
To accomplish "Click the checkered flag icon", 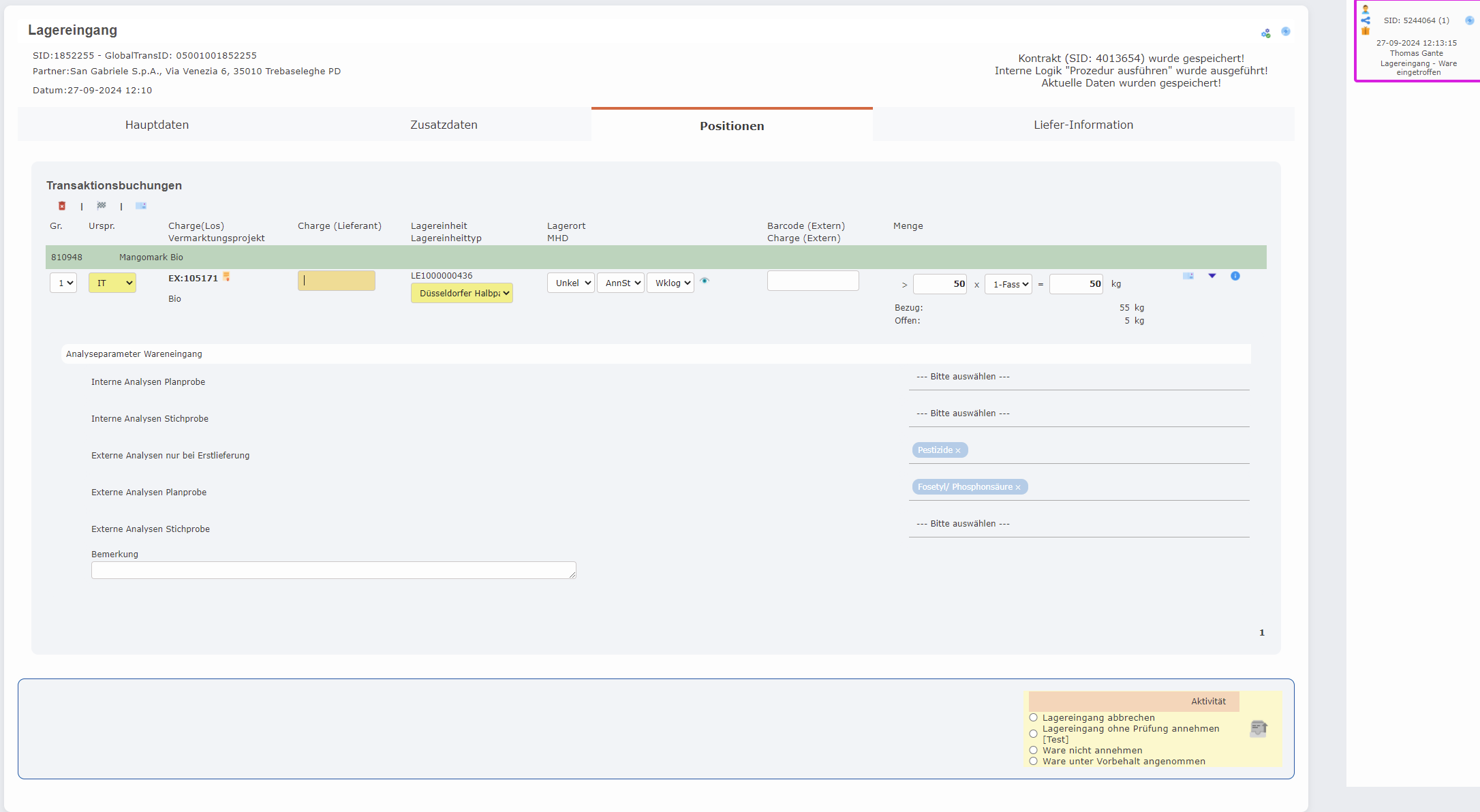I will point(102,206).
